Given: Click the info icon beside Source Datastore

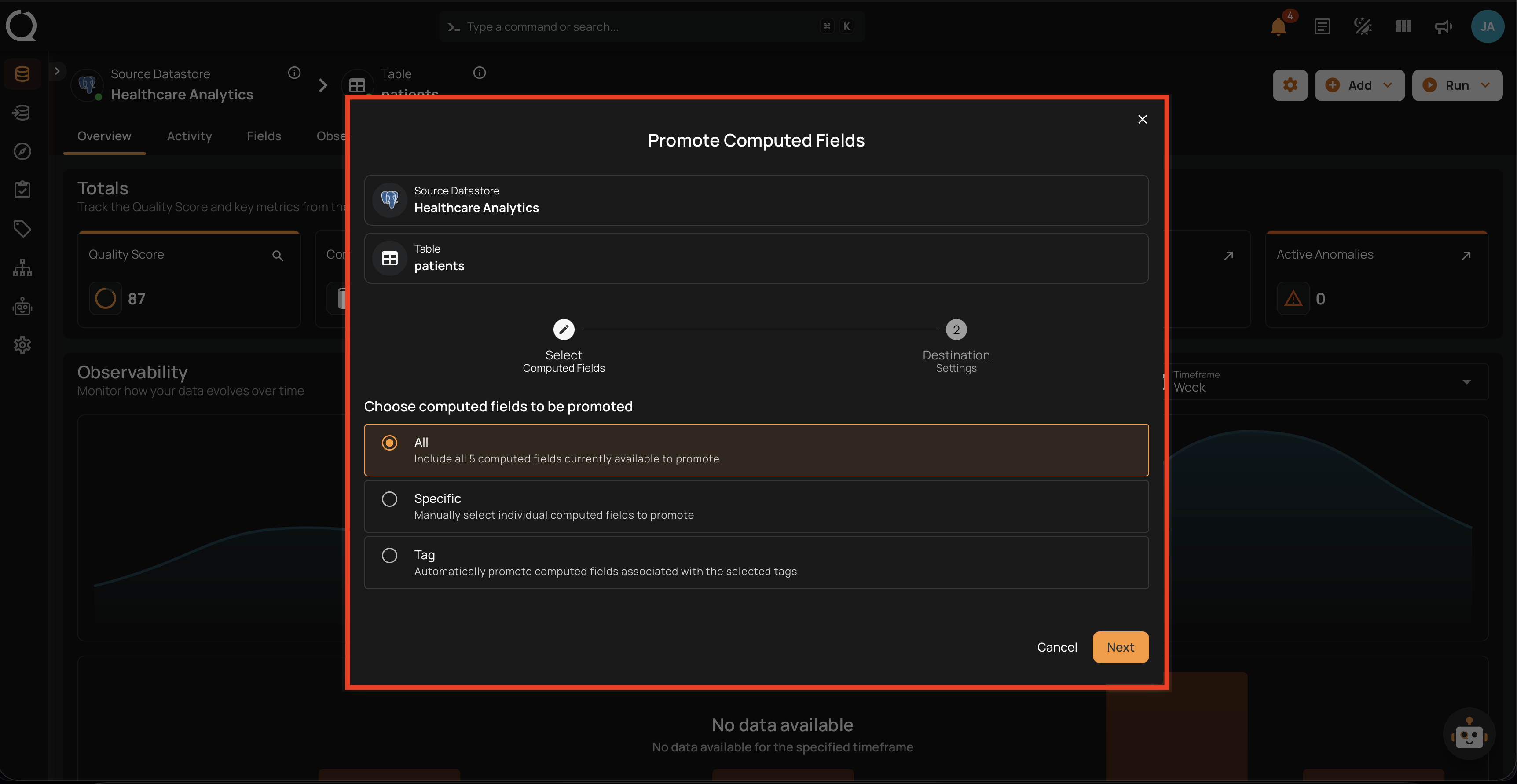Looking at the screenshot, I should pyautogui.click(x=294, y=73).
